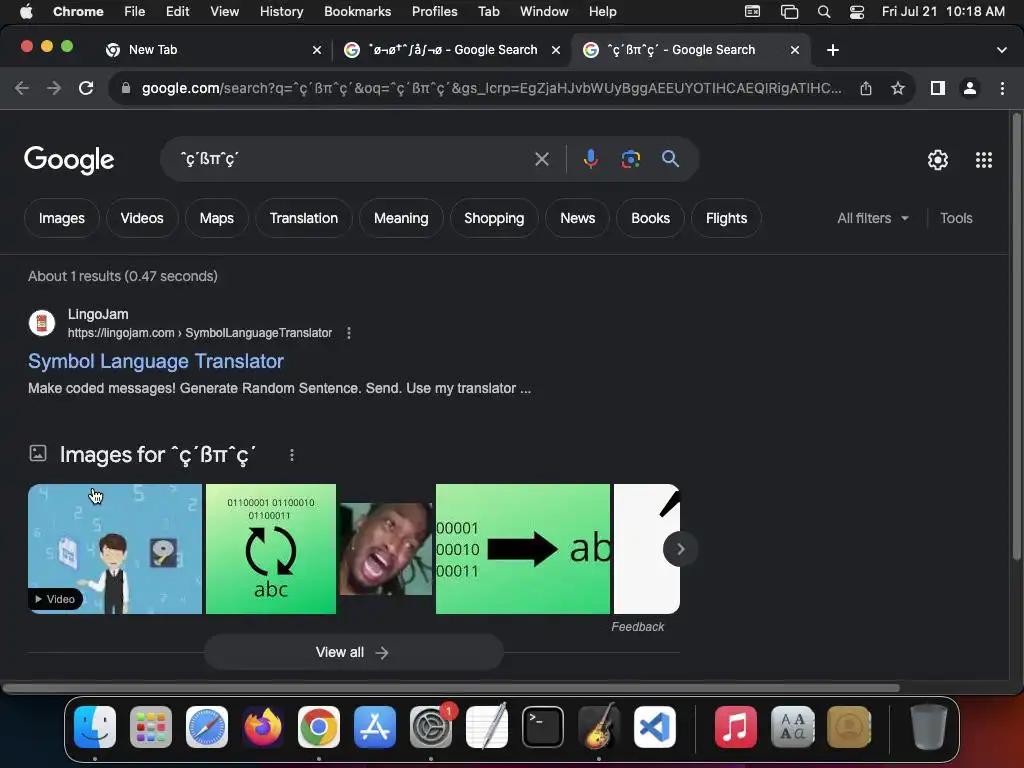Expand the All filters dropdown

pyautogui.click(x=872, y=218)
